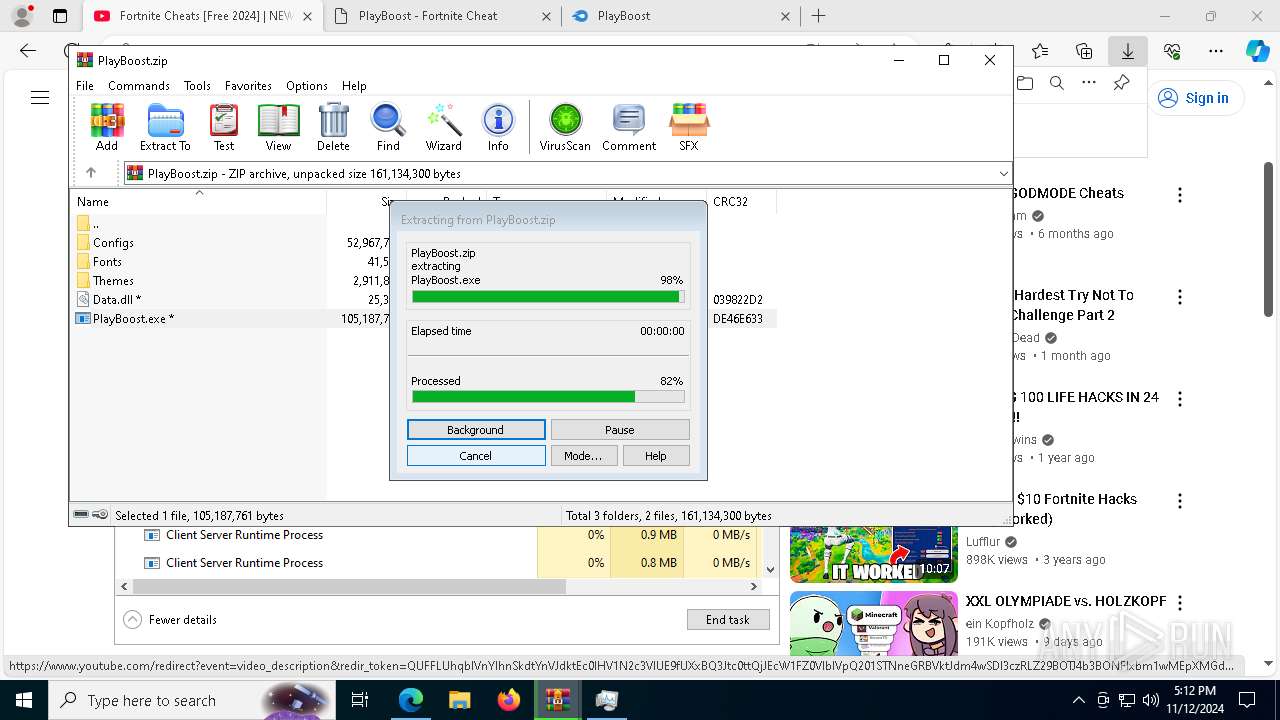This screenshot has width=1280, height=720.
Task: Go up one folder level arrow
Action: 91,173
